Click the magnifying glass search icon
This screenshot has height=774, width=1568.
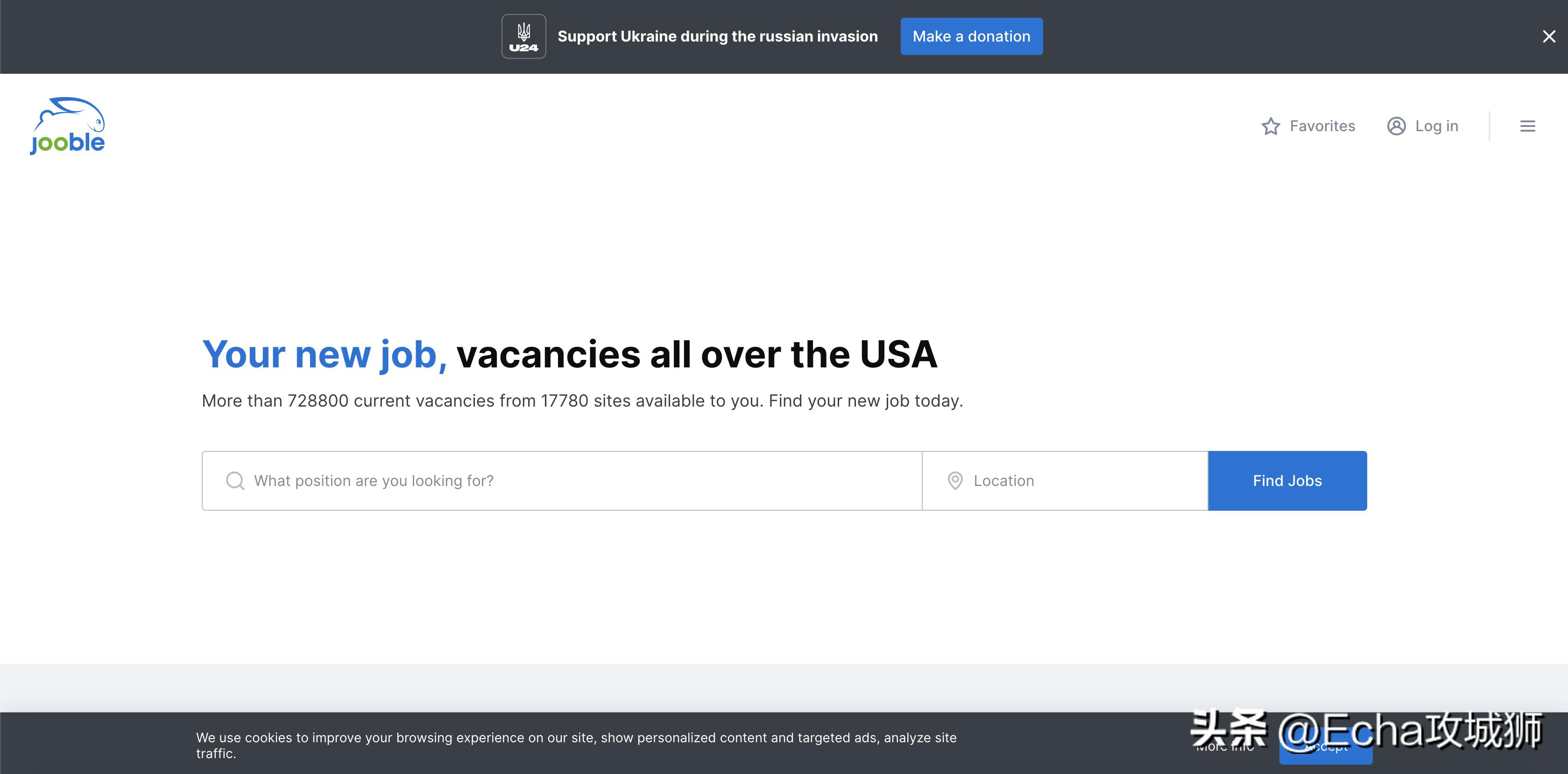(235, 481)
